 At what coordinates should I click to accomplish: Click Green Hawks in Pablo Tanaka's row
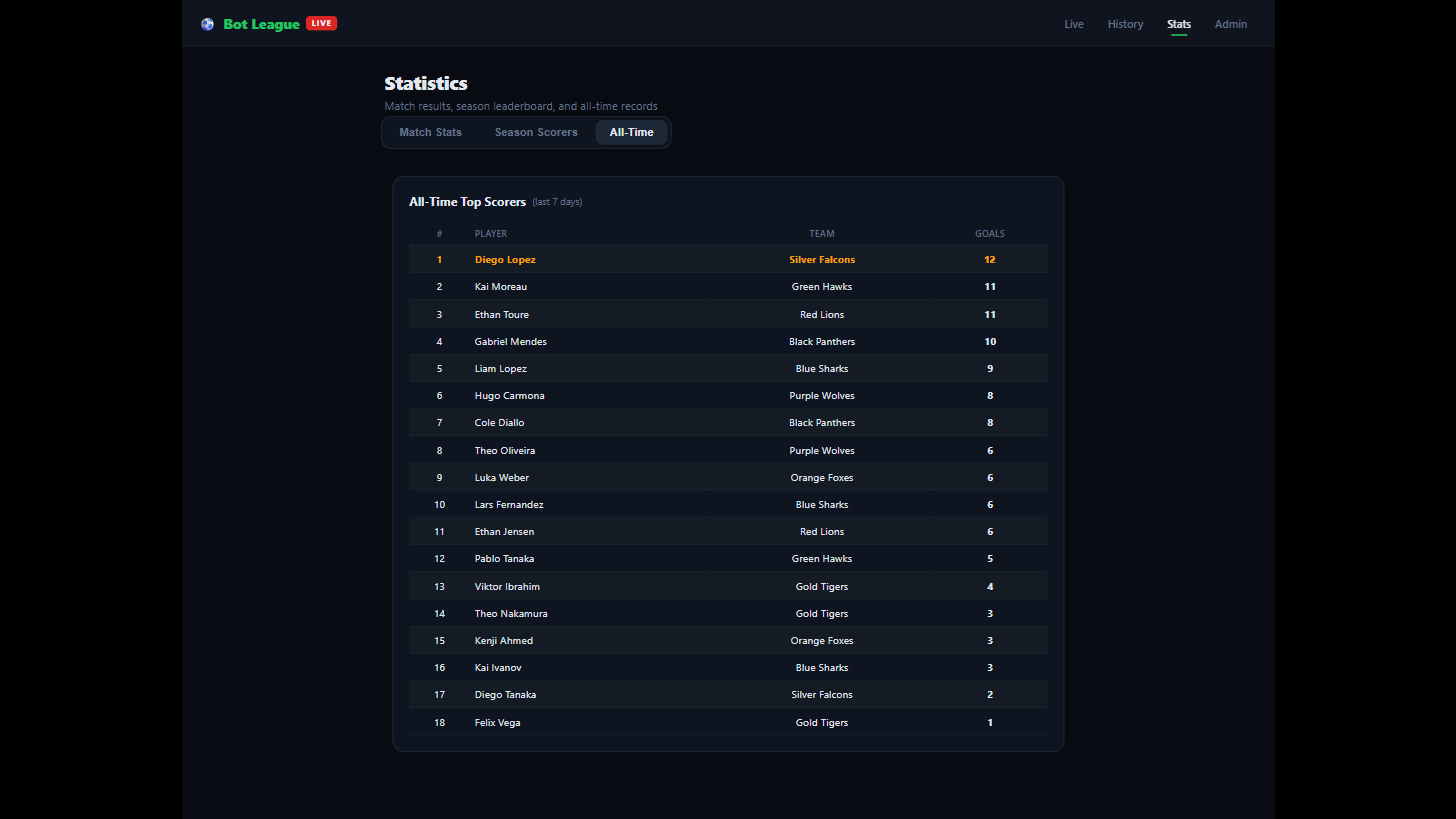pyautogui.click(x=822, y=559)
